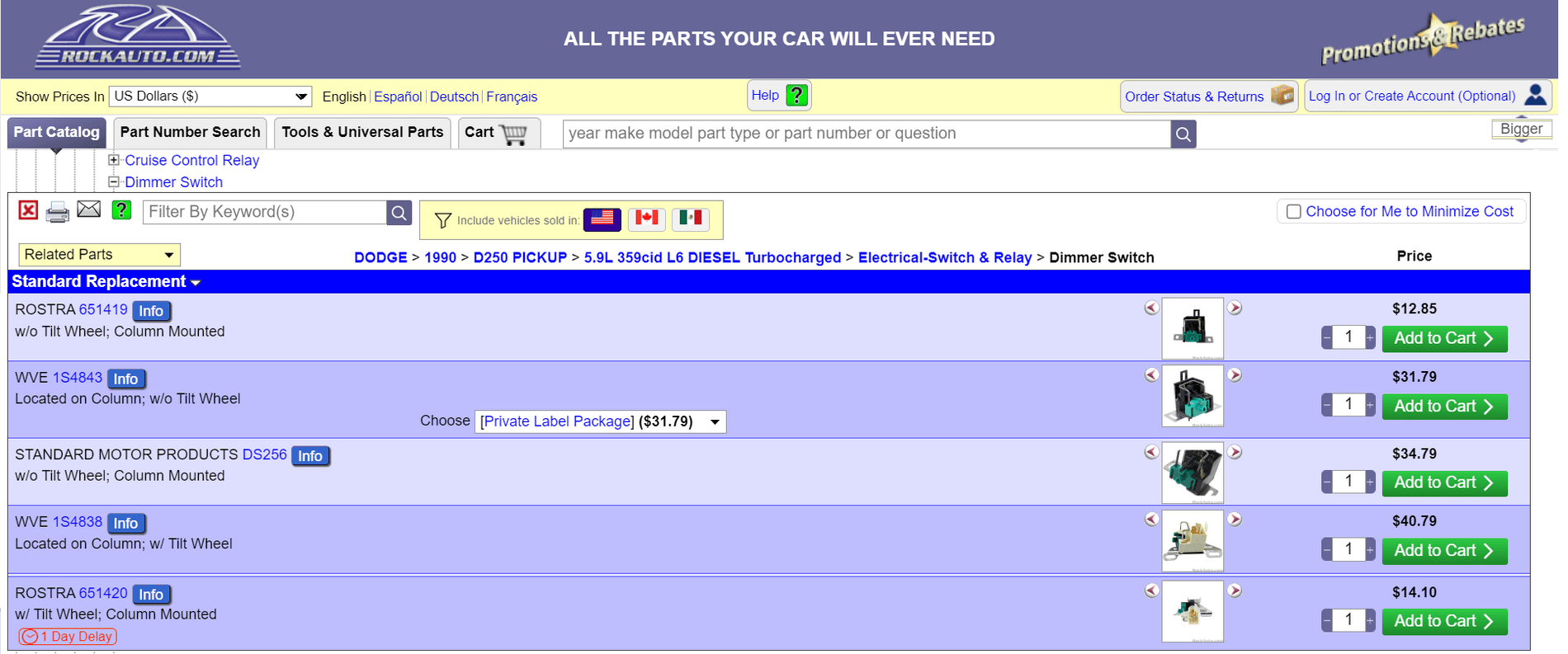
Task: Show next image for ROSTRA 651419
Action: tap(1235, 308)
